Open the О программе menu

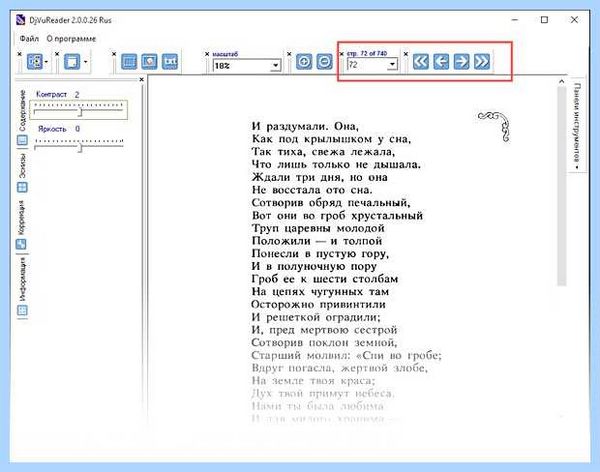[x=71, y=39]
